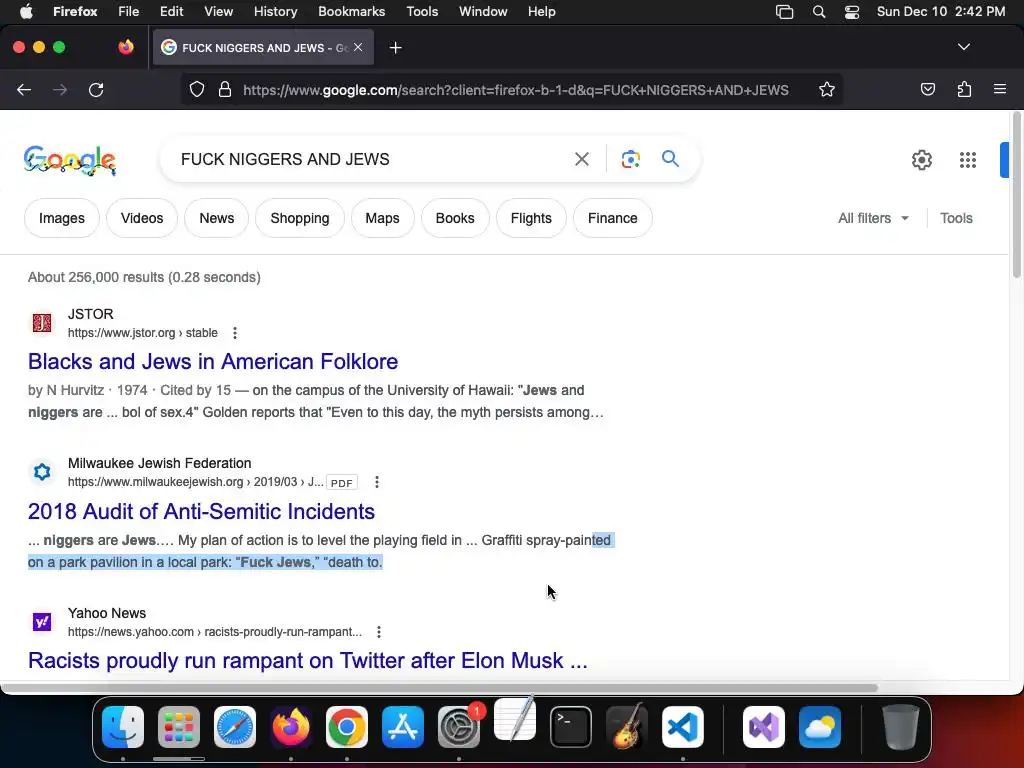The width and height of the screenshot is (1024, 768).
Task: Switch to the Flights filter
Action: [531, 218]
